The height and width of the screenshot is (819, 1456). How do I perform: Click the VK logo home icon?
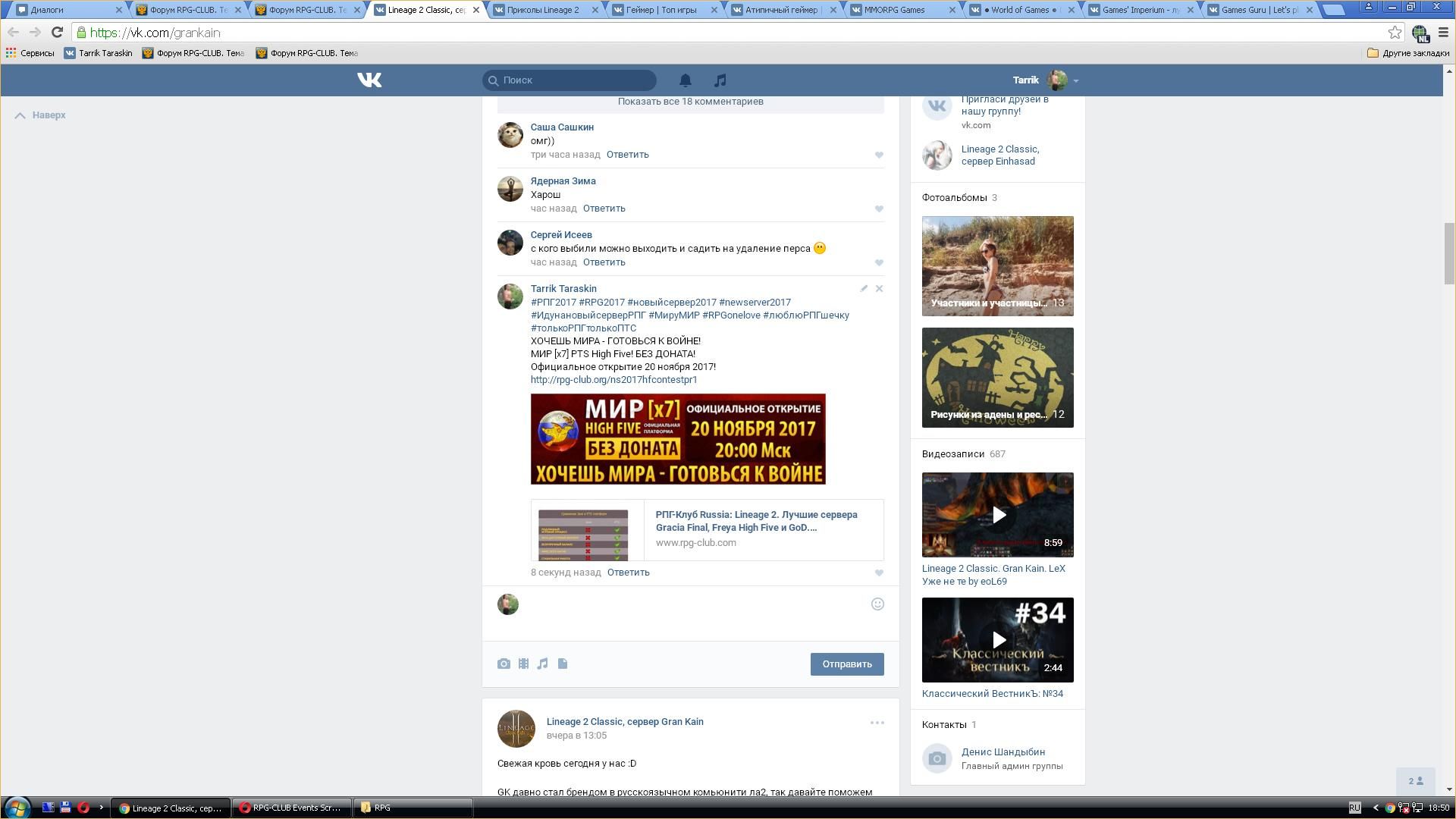coord(369,80)
